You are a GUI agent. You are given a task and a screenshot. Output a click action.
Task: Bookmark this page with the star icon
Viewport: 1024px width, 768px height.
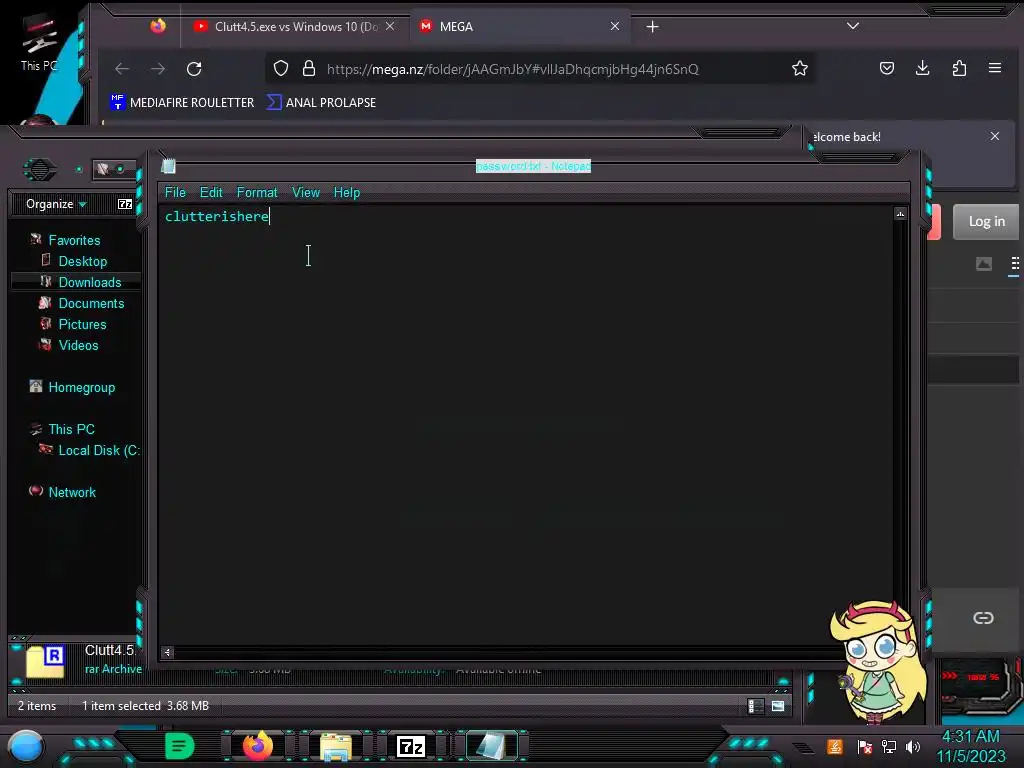800,69
